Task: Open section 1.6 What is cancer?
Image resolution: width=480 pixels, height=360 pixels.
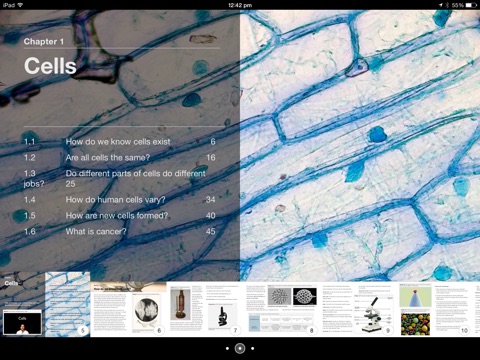Action: (120, 231)
